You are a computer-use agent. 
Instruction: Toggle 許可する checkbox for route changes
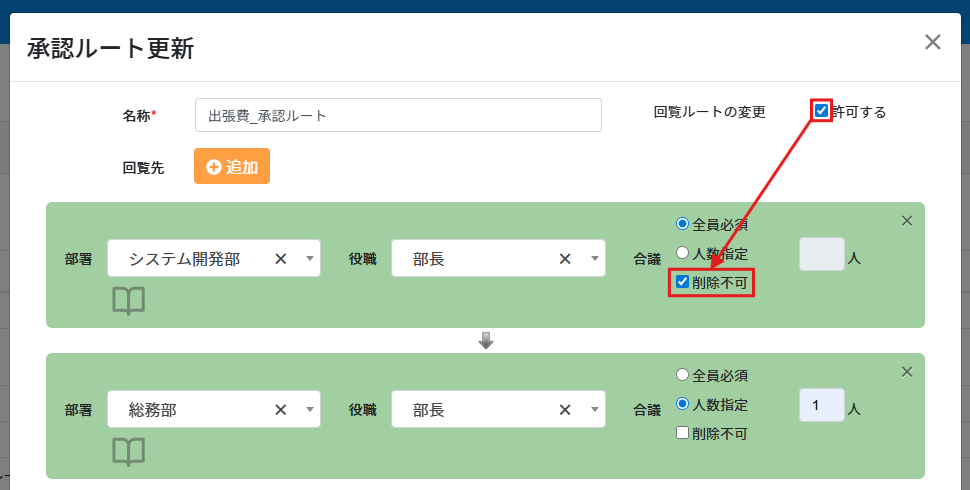(x=822, y=111)
